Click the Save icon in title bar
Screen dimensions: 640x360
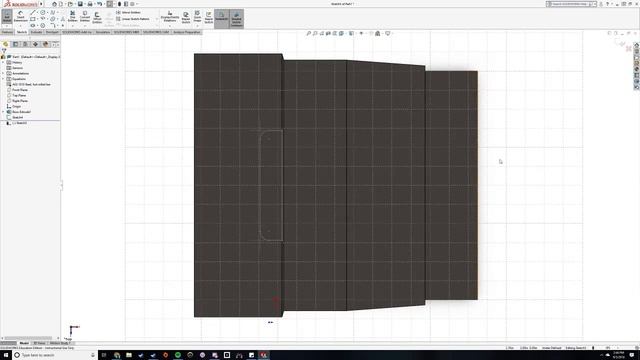click(80, 4)
